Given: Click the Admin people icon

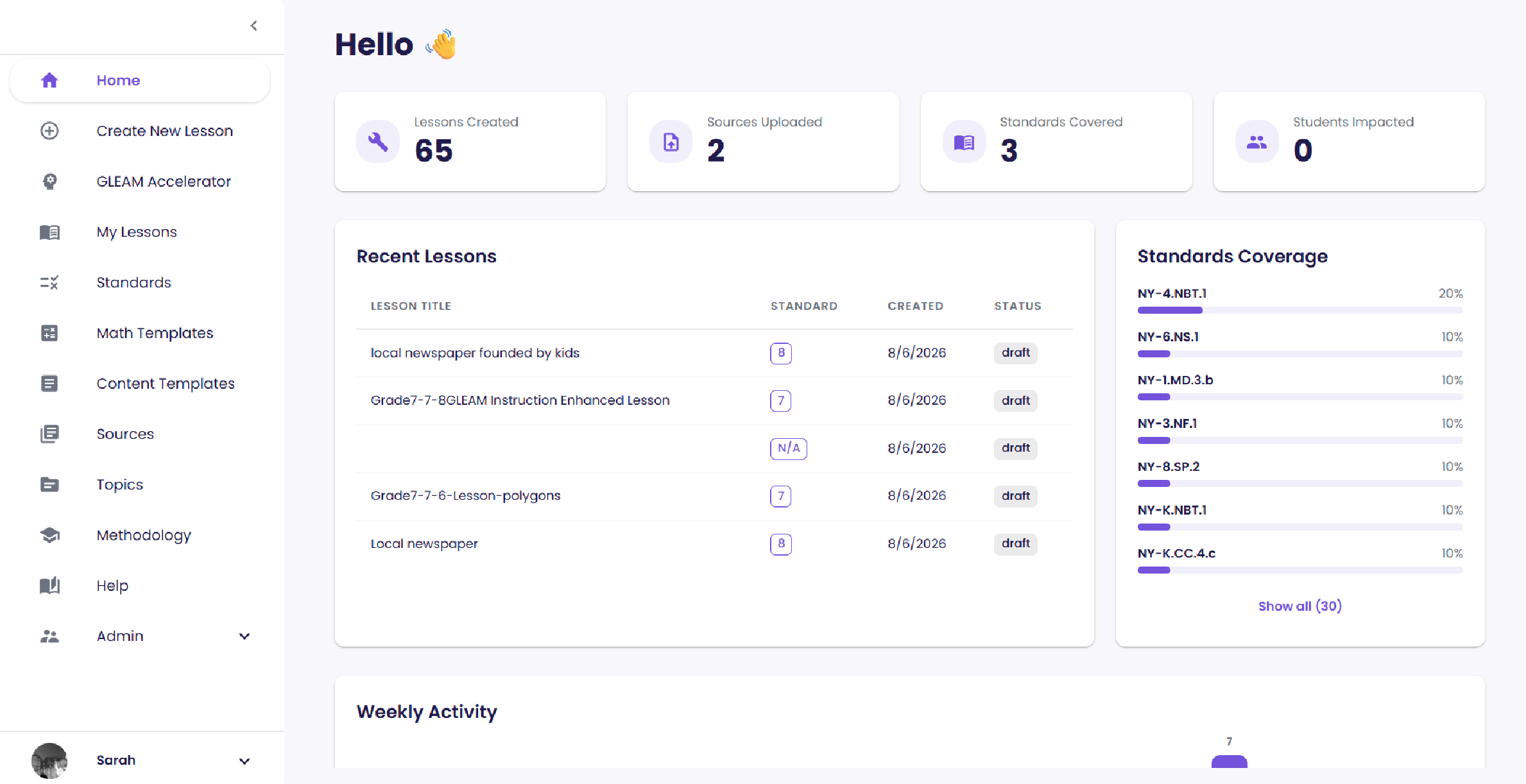Looking at the screenshot, I should (x=49, y=636).
